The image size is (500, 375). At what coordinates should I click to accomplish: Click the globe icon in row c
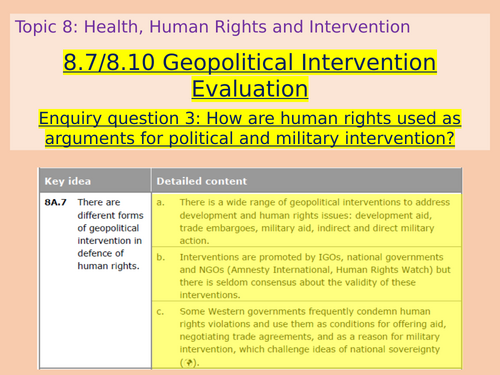pos(189,362)
